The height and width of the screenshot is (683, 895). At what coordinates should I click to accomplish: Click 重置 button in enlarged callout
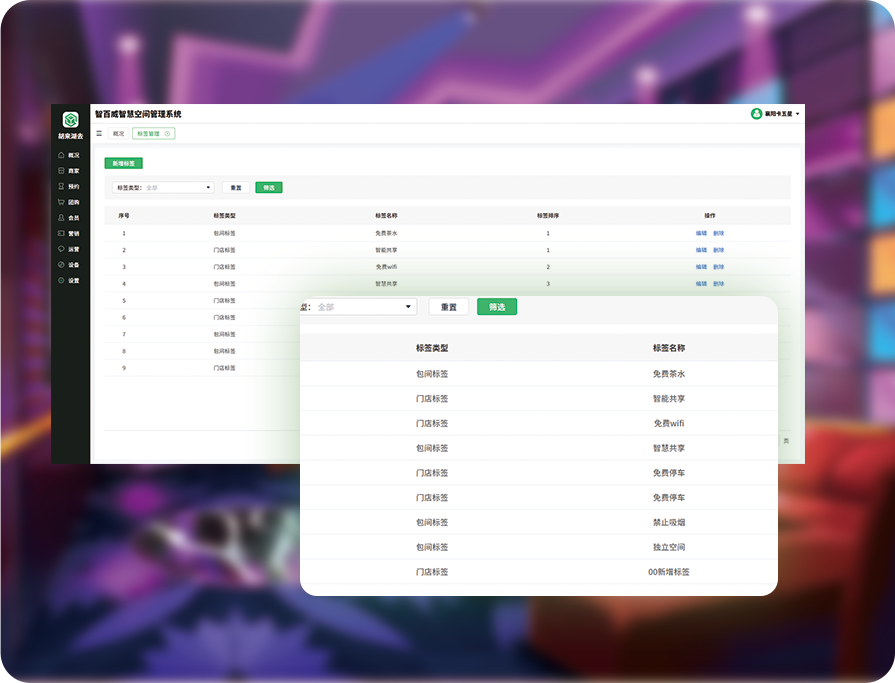tap(449, 307)
